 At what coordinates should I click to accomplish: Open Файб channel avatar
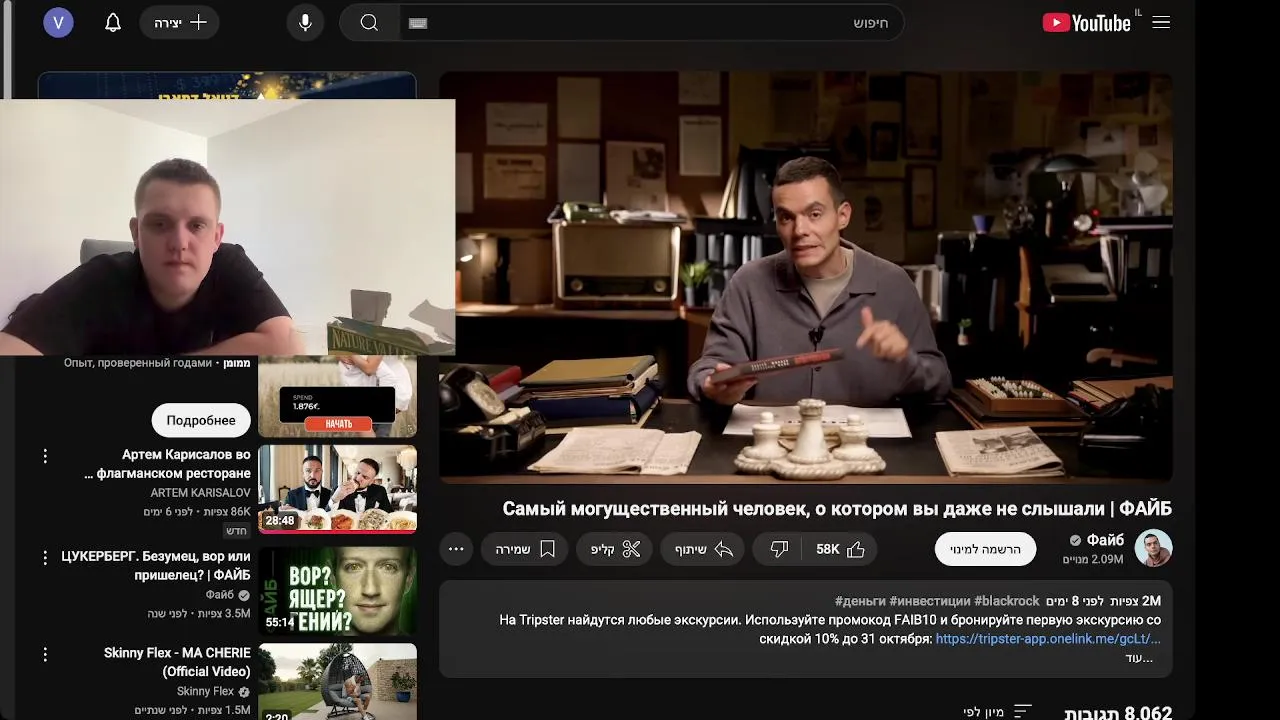point(1153,549)
